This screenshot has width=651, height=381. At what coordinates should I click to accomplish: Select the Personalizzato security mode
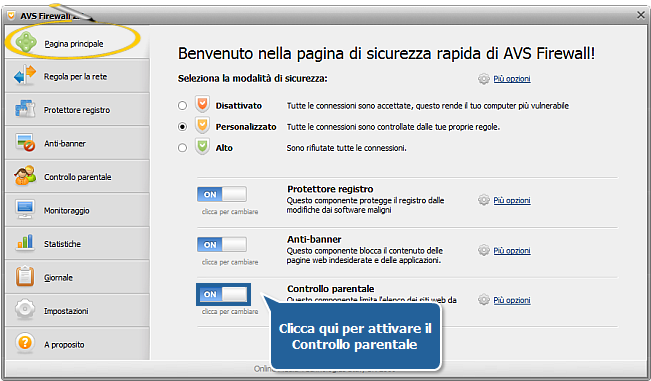coord(182,127)
